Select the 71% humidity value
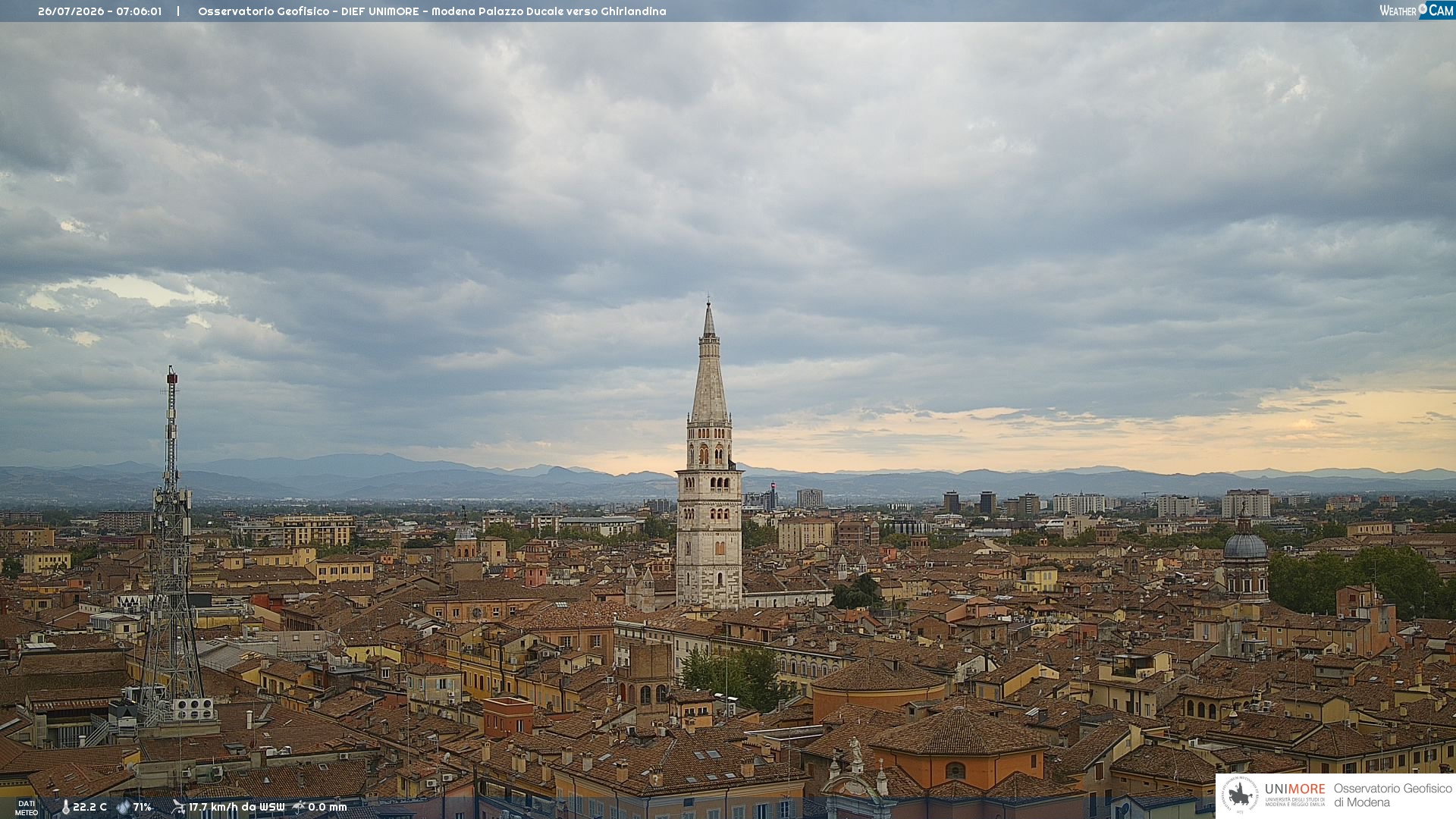The image size is (1456, 819). pos(143,808)
